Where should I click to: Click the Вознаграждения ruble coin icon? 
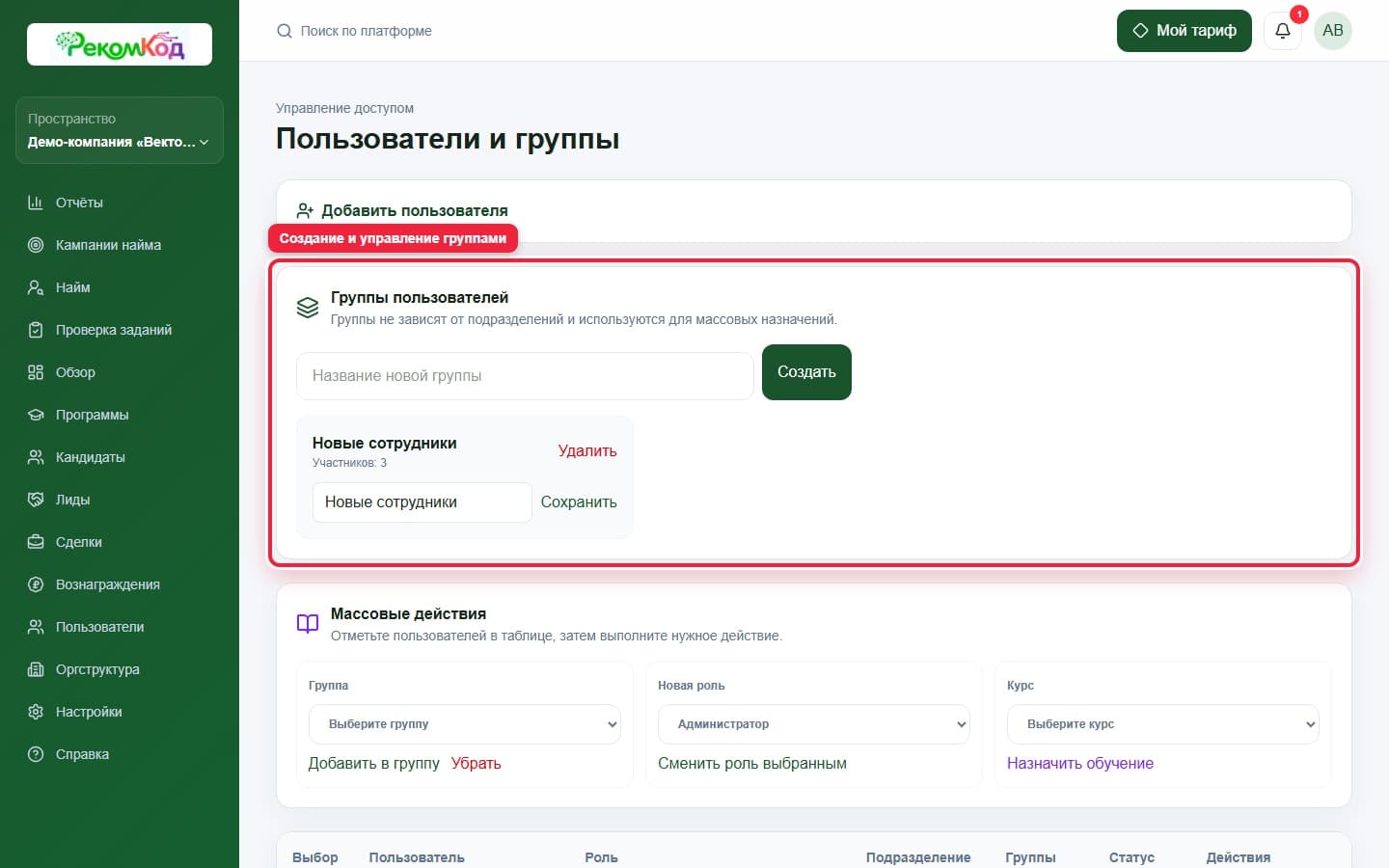coord(36,584)
